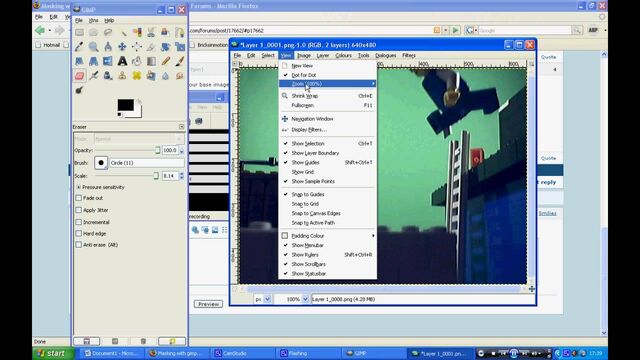This screenshot has height=360, width=640.
Task: Select the Zoom magnifier tool
Action: [x=93, y=47]
